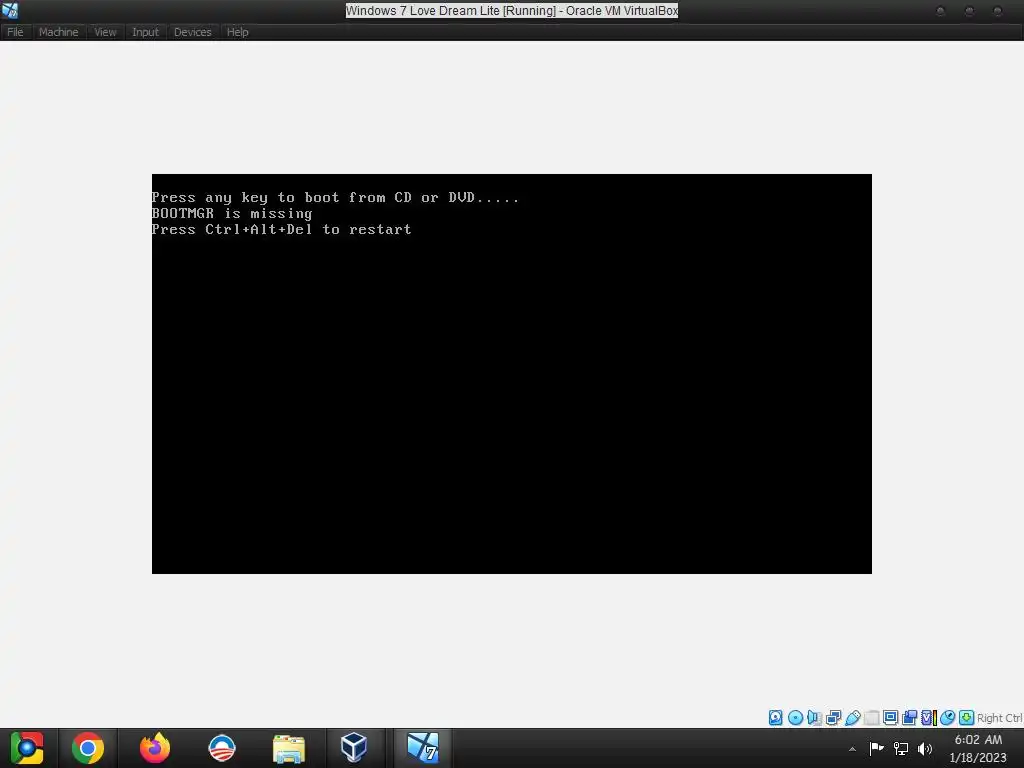
Task: Click the network adapter status icon
Action: pyautogui.click(x=833, y=718)
